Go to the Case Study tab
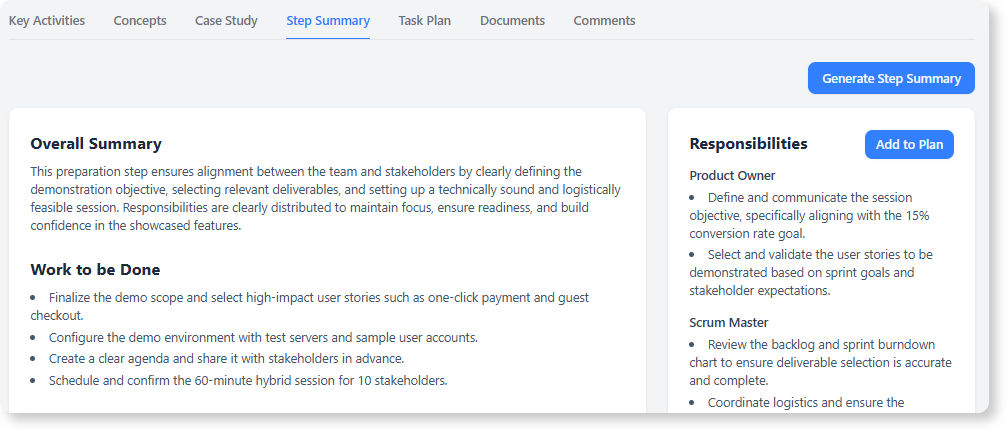 226,21
